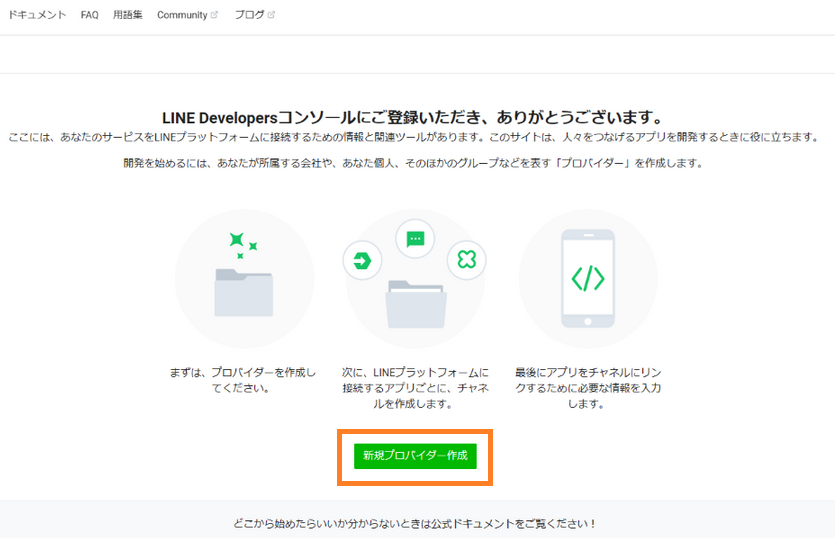Click the green clover circle icon
The height and width of the screenshot is (538, 835).
click(x=466, y=260)
